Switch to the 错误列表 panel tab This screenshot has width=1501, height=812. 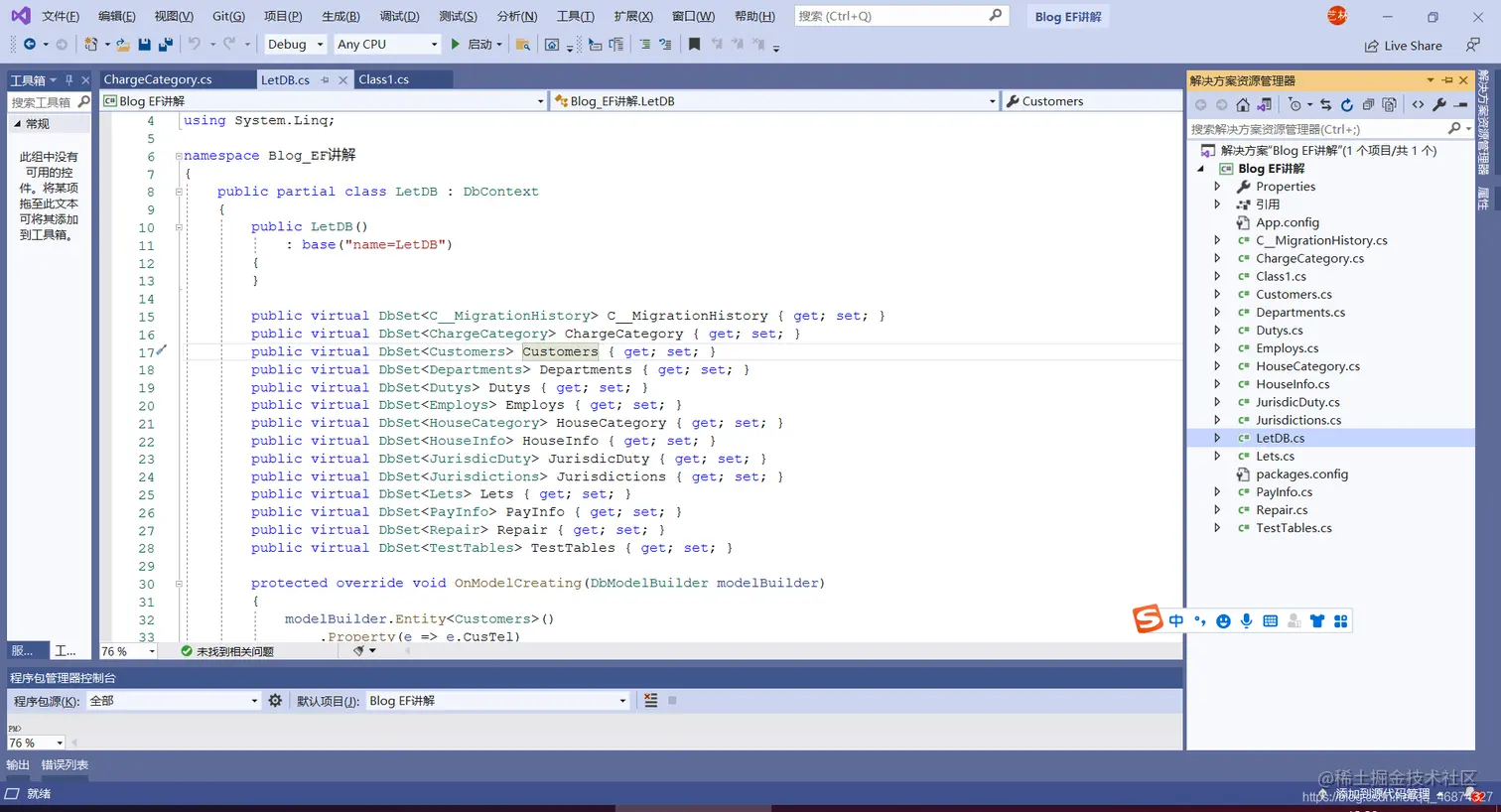pyautogui.click(x=65, y=765)
